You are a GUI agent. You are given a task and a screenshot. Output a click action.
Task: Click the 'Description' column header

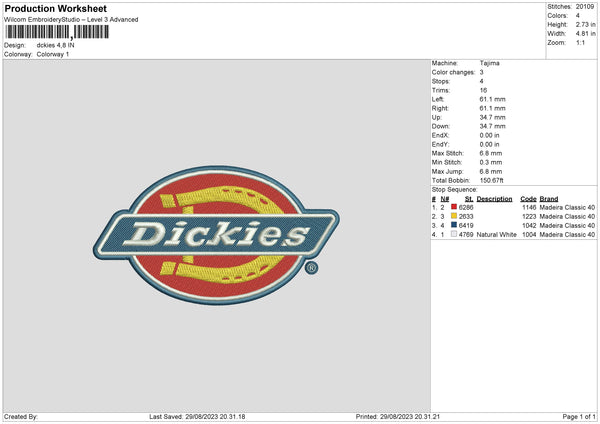(x=494, y=199)
